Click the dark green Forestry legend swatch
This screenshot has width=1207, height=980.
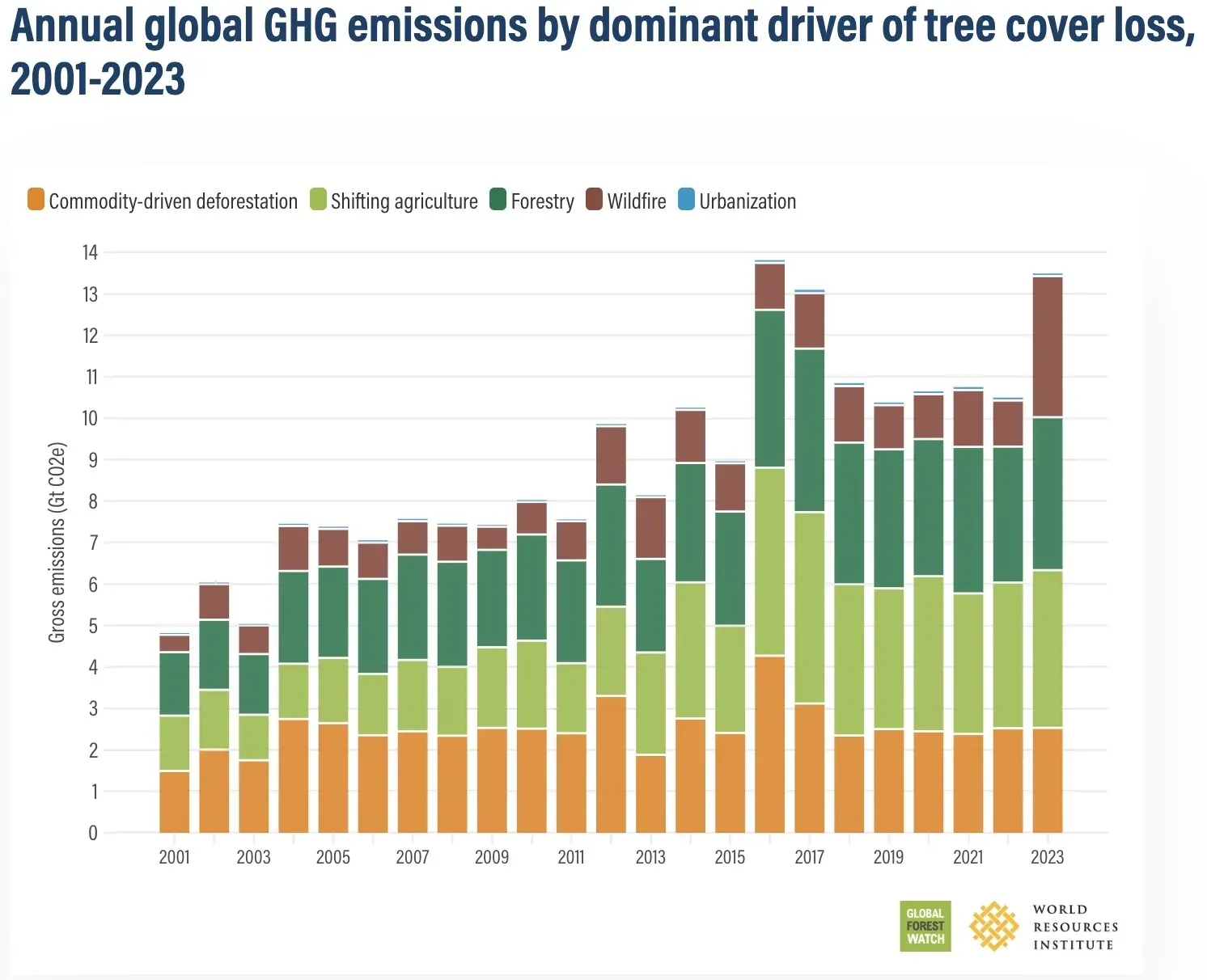(498, 200)
